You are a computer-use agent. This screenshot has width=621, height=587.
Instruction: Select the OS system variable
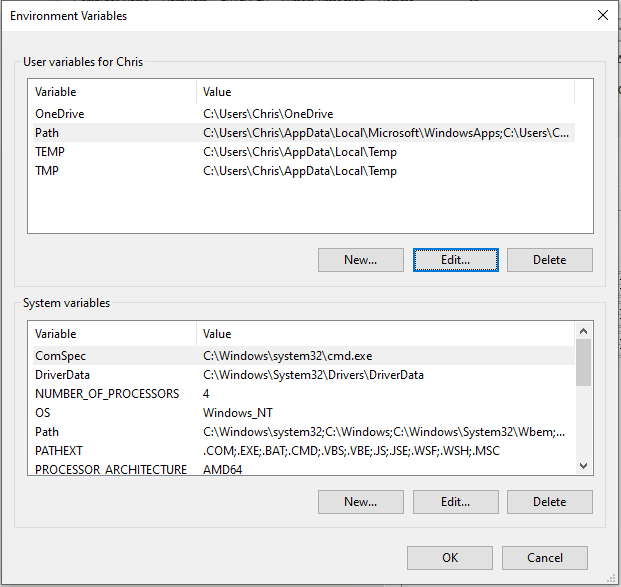[304, 413]
